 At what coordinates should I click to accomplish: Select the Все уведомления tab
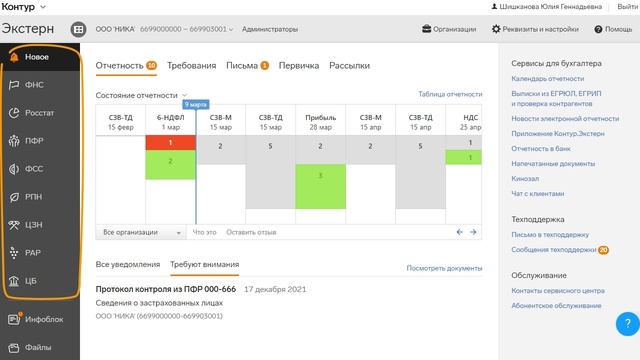click(x=128, y=264)
